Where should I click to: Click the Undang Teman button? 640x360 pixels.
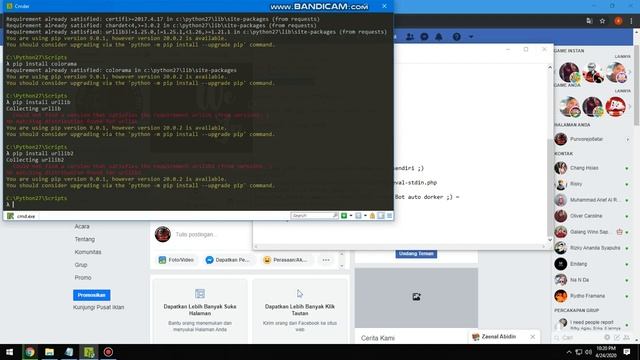click(416, 254)
